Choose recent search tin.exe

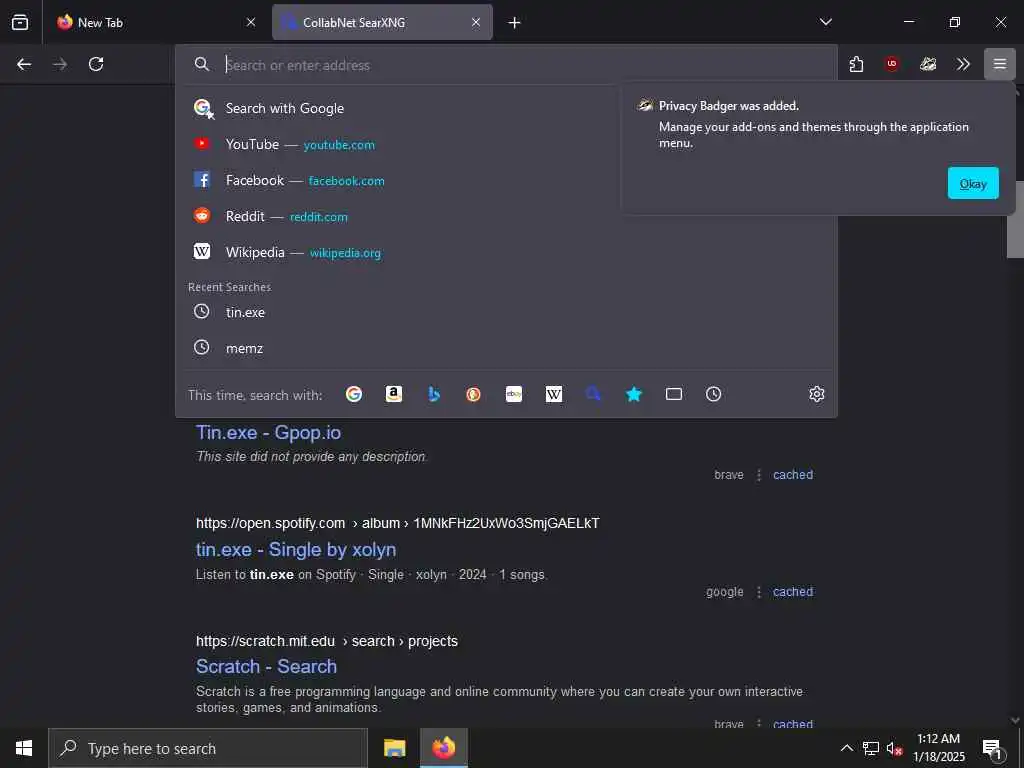[506, 312]
